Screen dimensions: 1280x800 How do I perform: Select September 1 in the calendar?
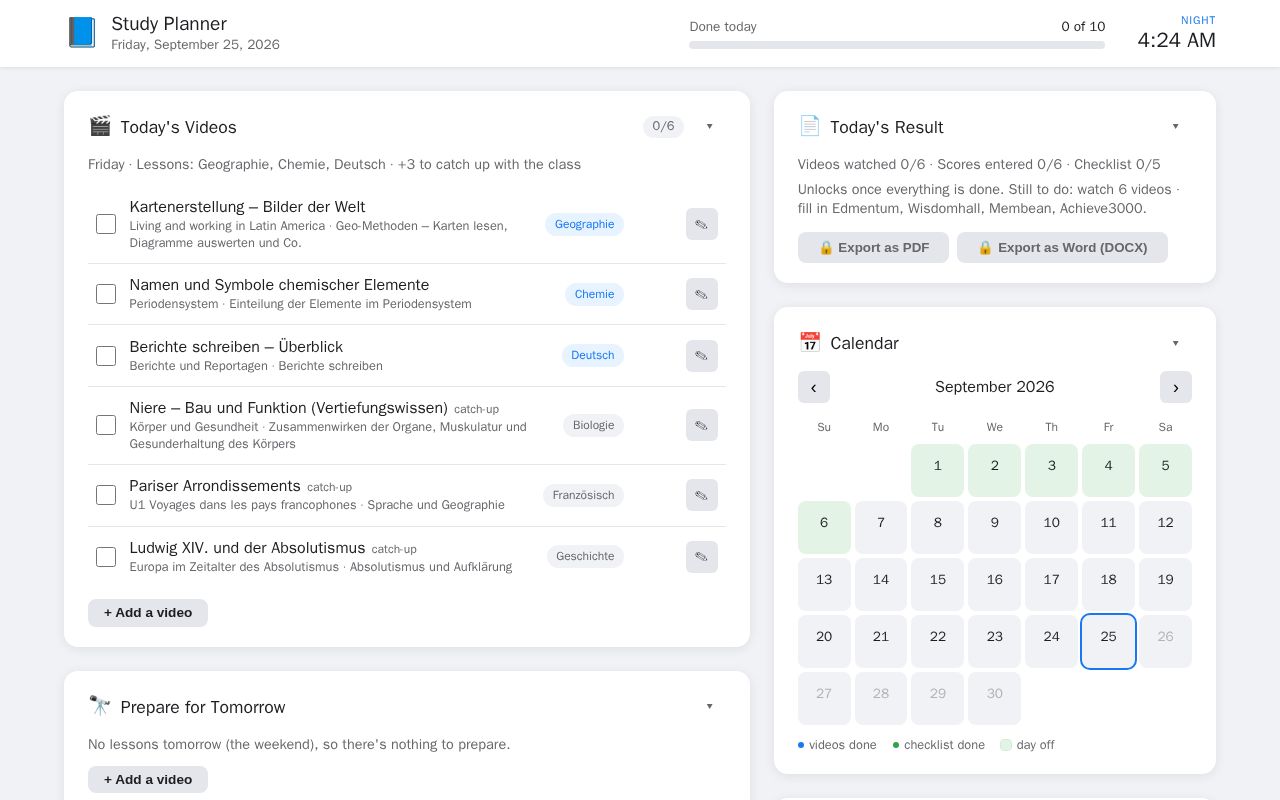(937, 470)
